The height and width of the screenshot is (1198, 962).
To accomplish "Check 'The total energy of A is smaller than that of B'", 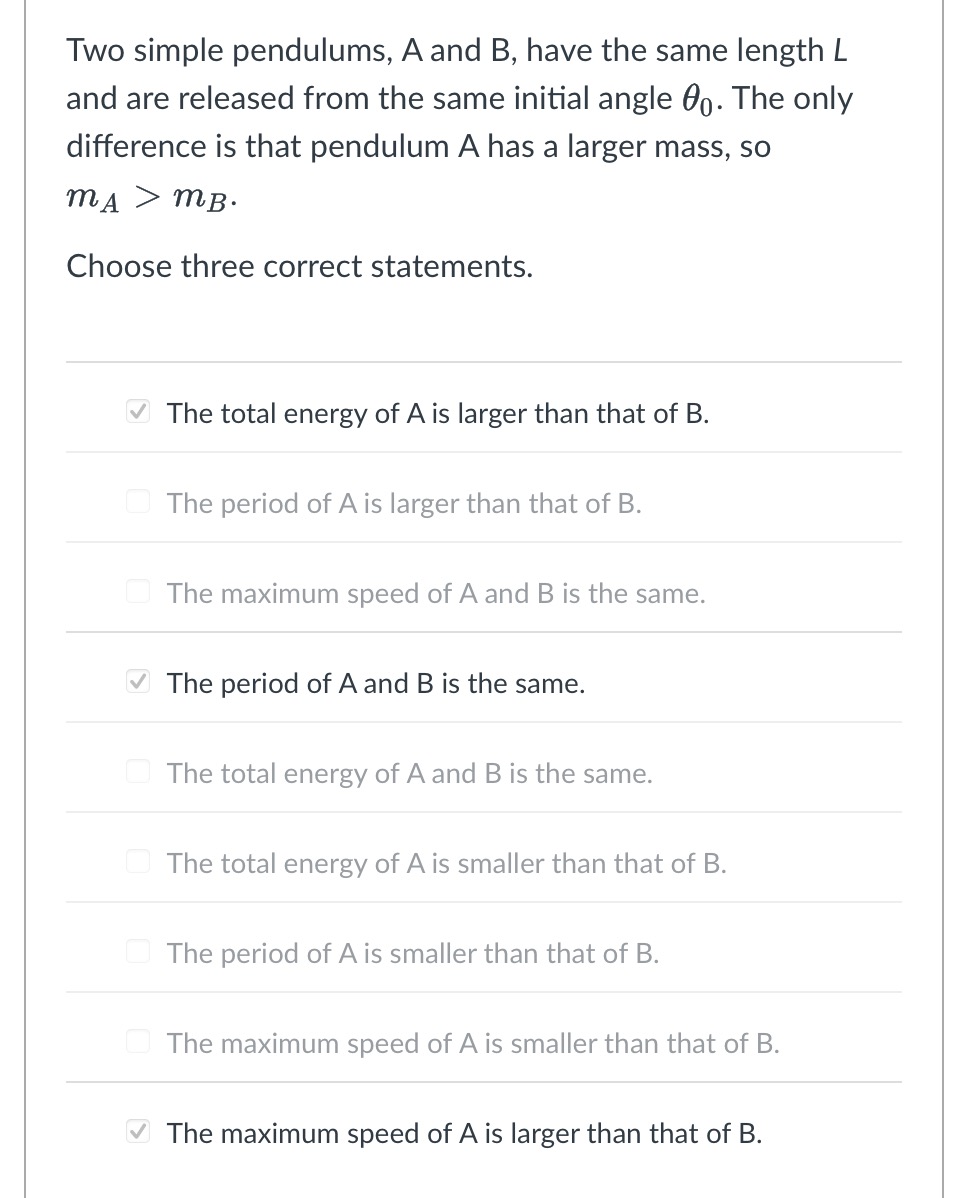I will pos(138,861).
